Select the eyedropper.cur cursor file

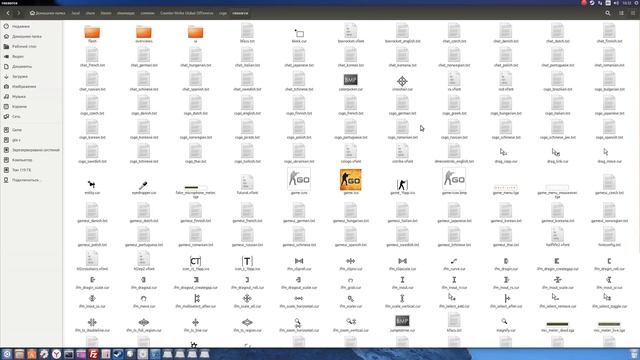point(144,187)
